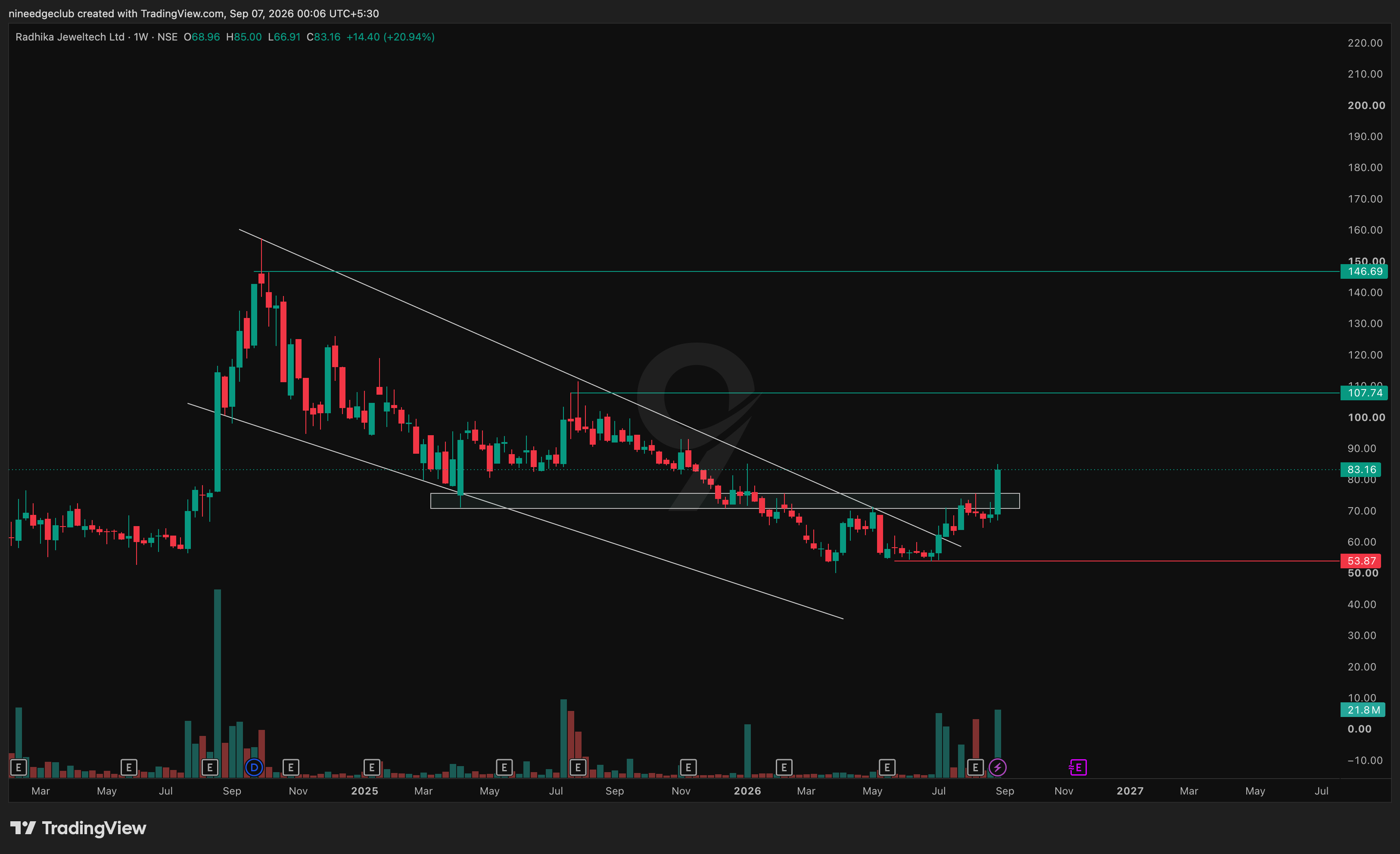
Task: Click earnings E marker between May and Jul 2024
Action: (129, 768)
